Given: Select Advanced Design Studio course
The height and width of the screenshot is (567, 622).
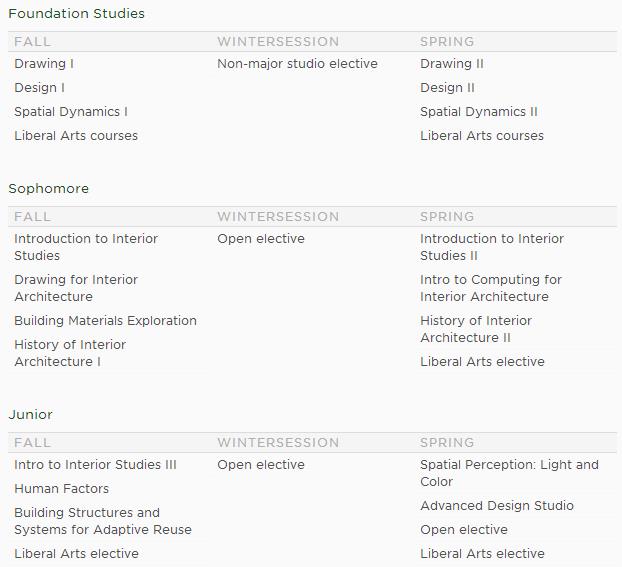Looking at the screenshot, I should 497,506.
